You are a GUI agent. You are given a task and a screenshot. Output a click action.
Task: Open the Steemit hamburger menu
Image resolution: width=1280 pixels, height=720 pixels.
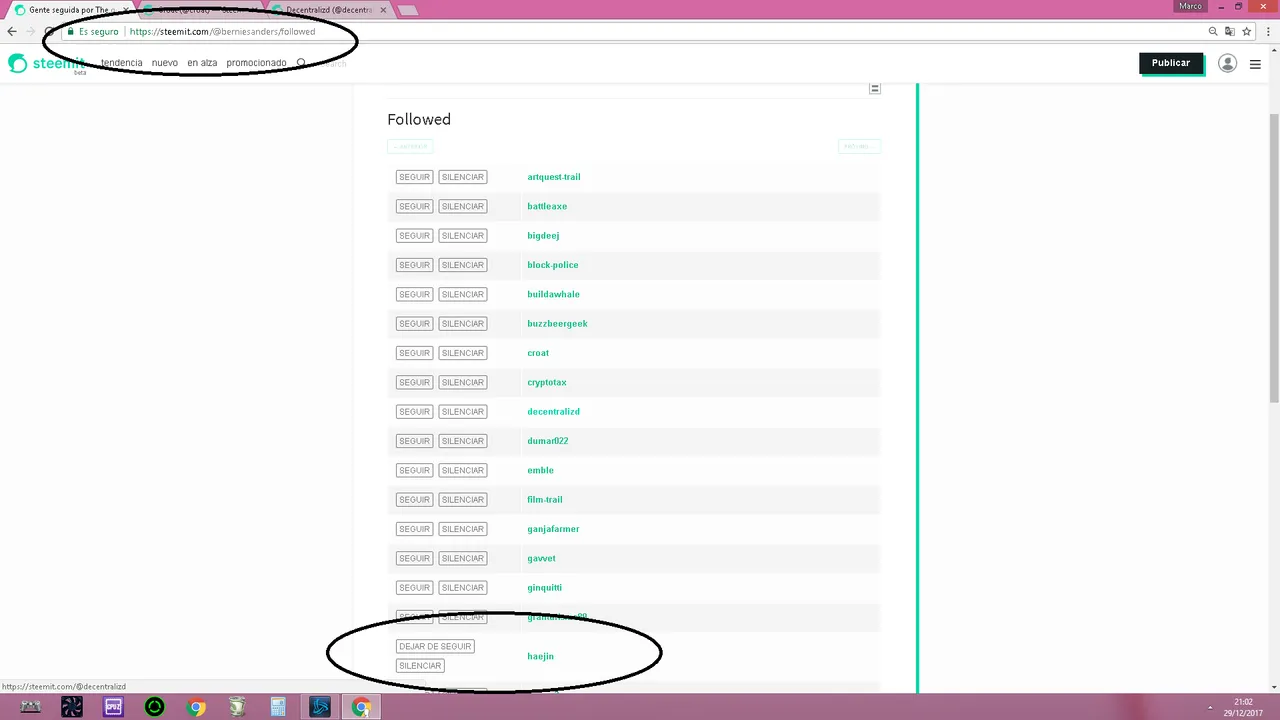pyautogui.click(x=1255, y=64)
